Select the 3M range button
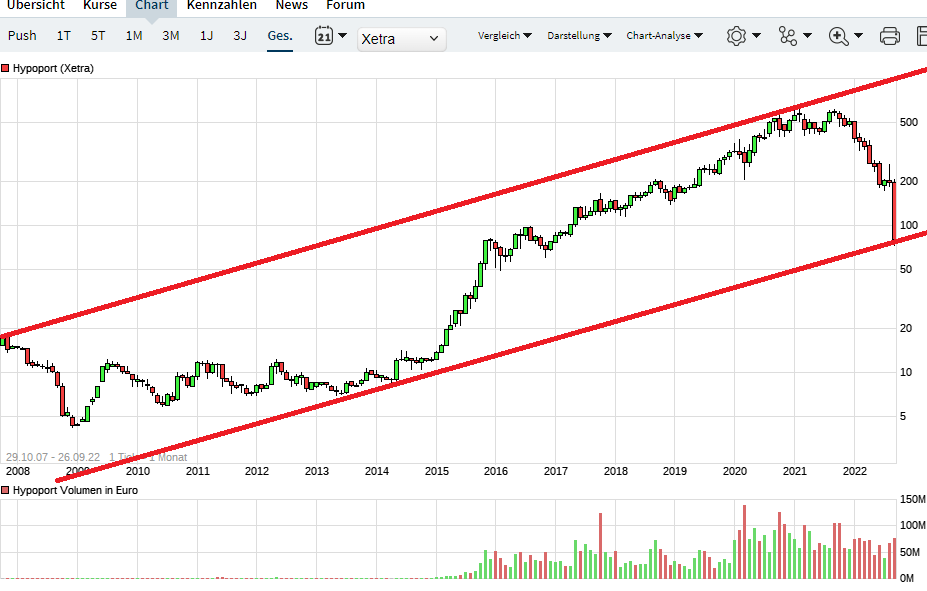The image size is (927, 591). tap(169, 35)
